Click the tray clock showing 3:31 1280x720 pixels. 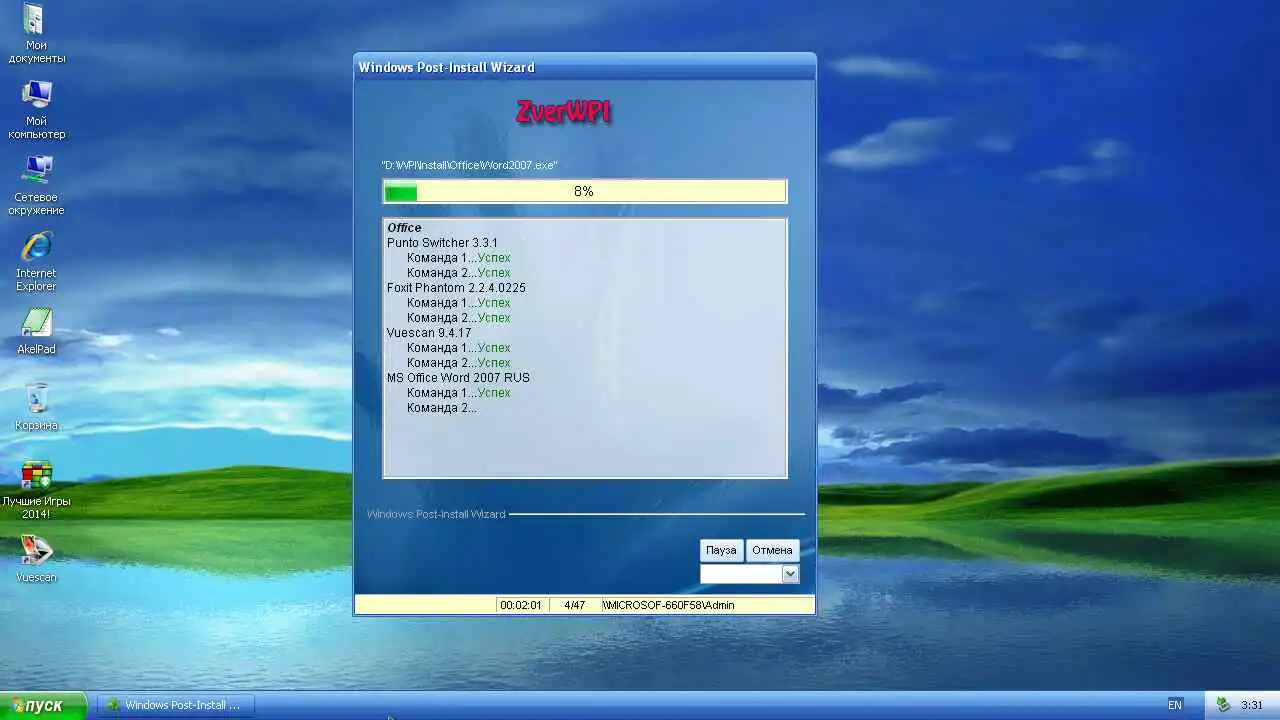pos(1251,705)
